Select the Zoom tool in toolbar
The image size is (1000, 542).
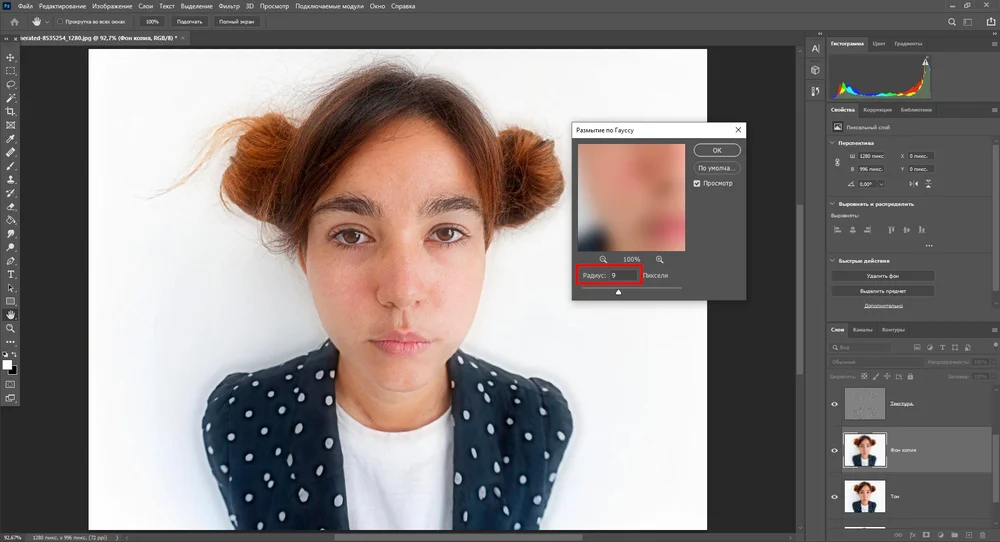tap(10, 328)
